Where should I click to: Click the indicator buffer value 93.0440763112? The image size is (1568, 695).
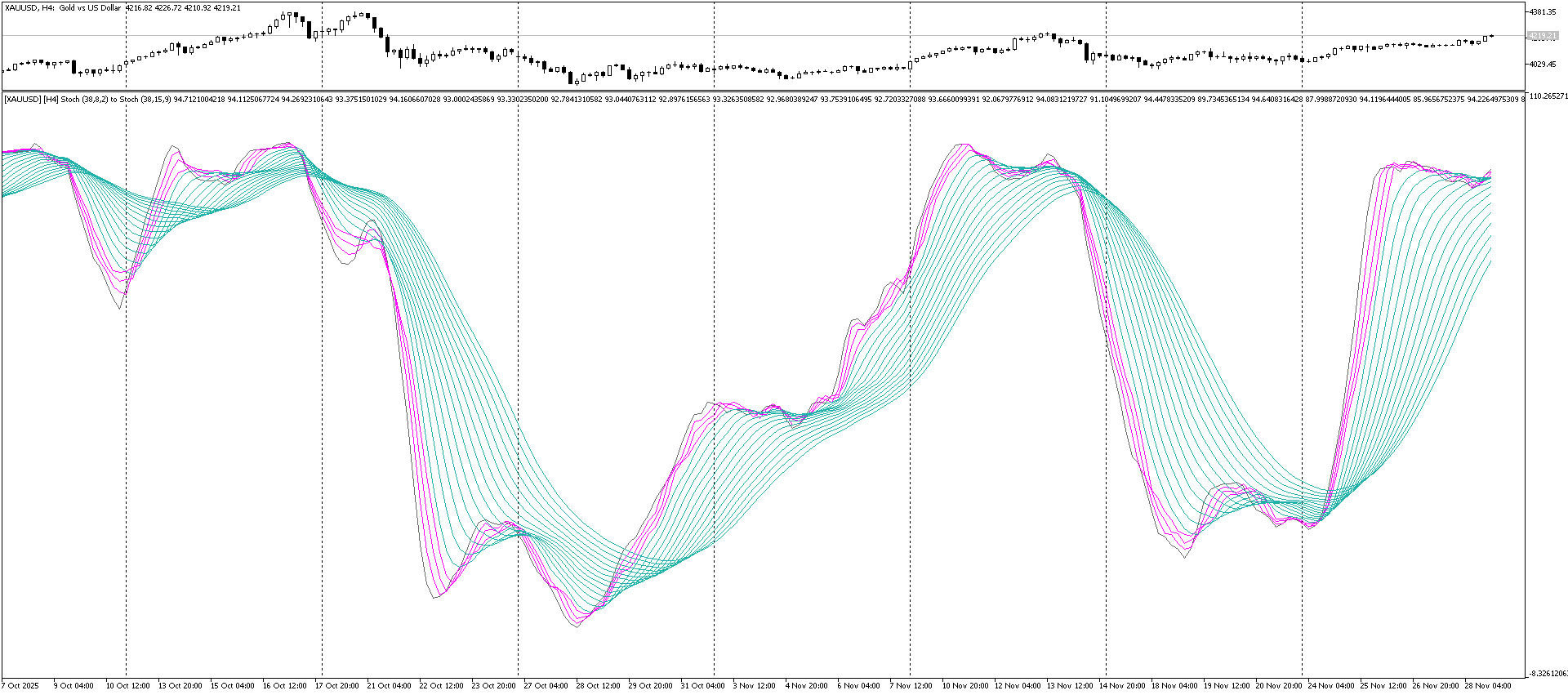point(630,100)
